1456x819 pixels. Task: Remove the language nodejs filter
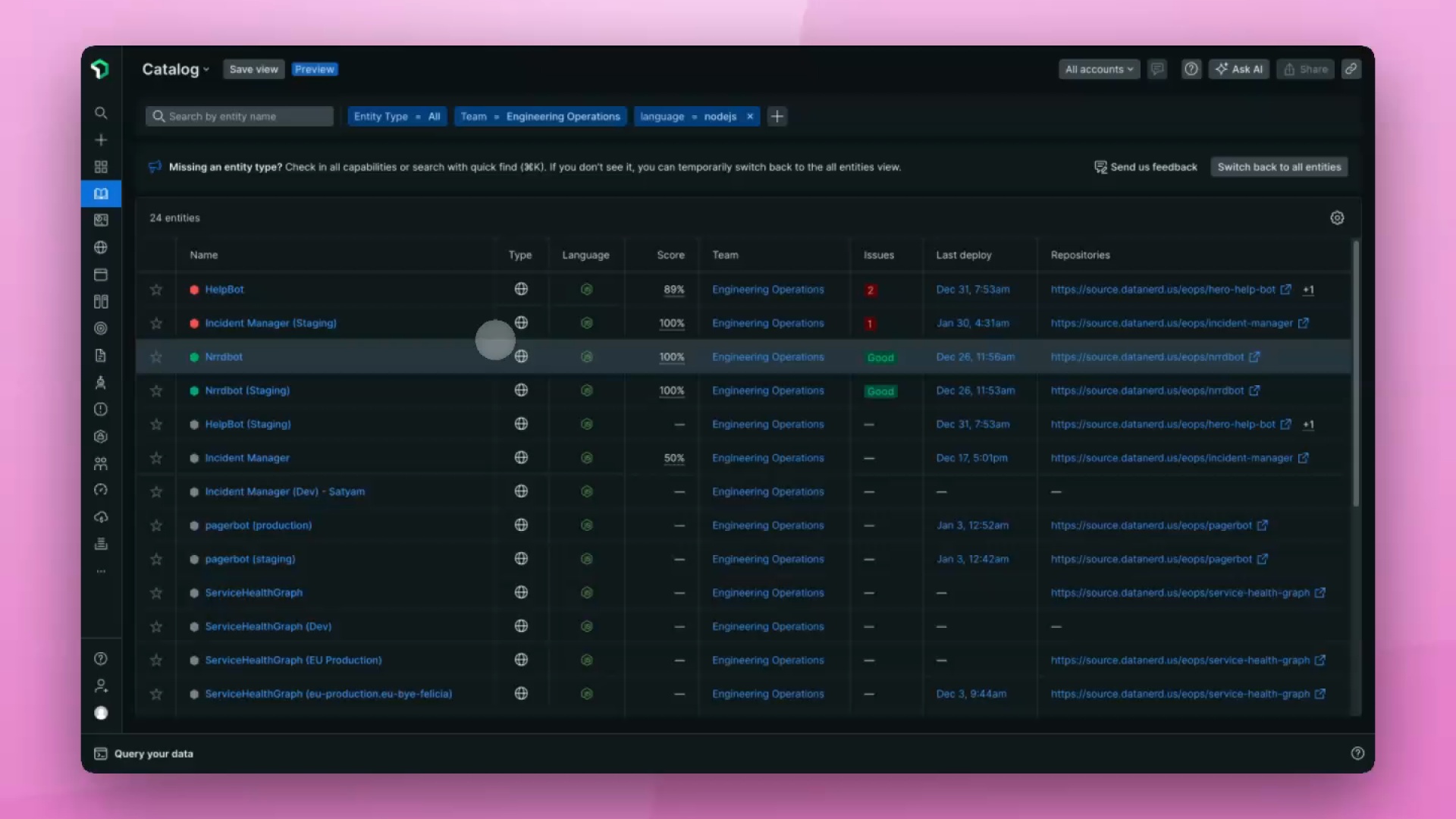coord(750,117)
